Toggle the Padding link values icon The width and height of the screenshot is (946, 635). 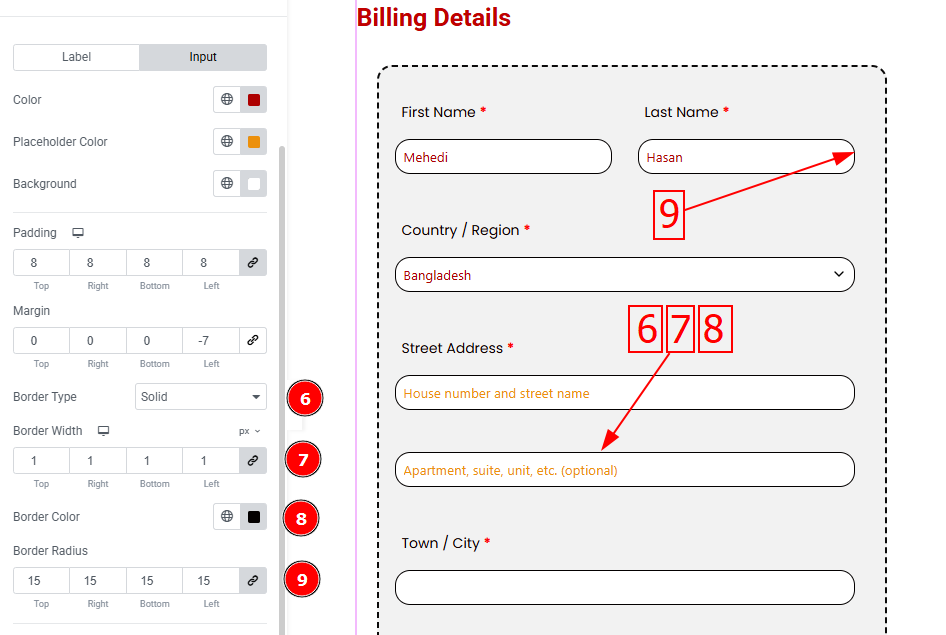point(253,263)
